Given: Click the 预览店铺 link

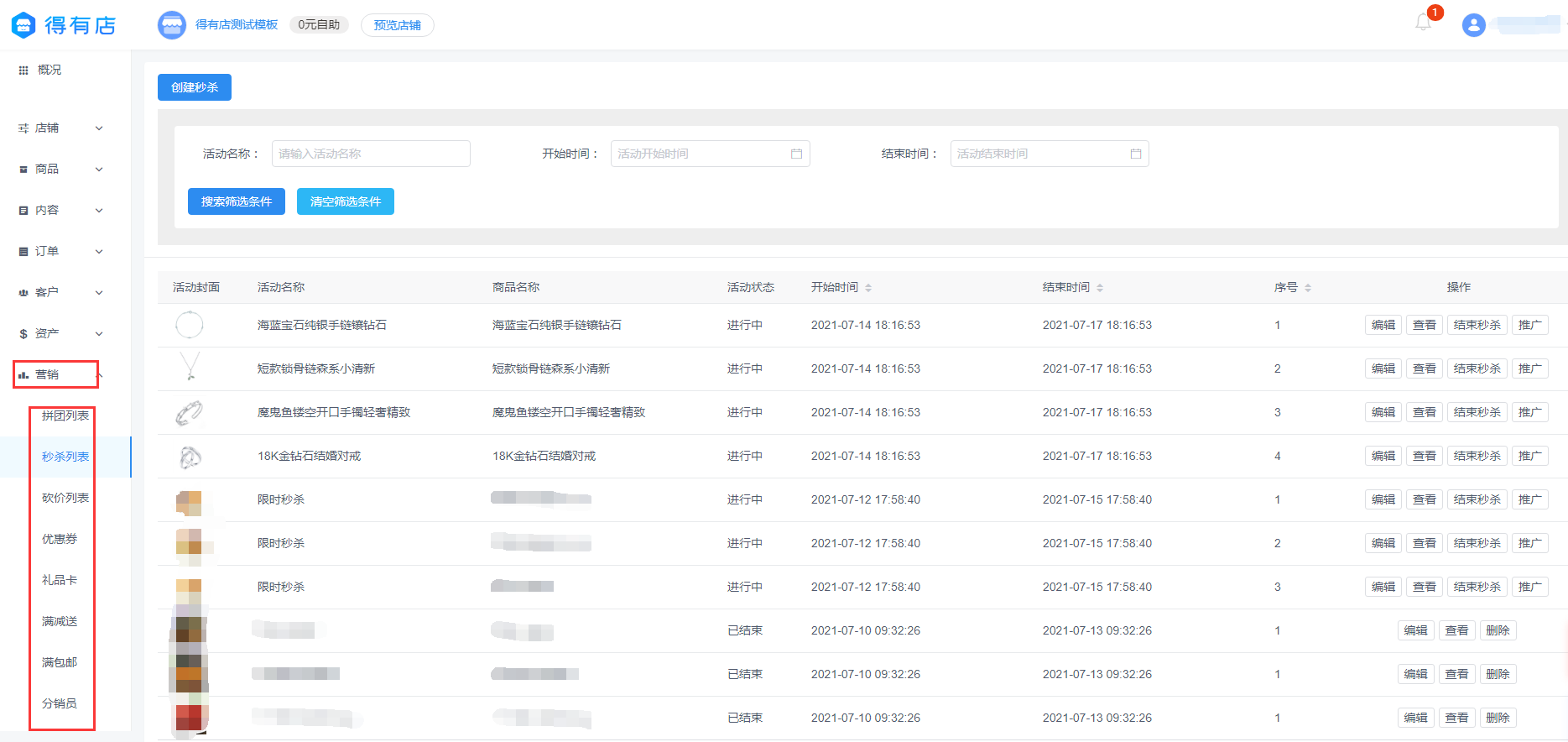Looking at the screenshot, I should 397,25.
